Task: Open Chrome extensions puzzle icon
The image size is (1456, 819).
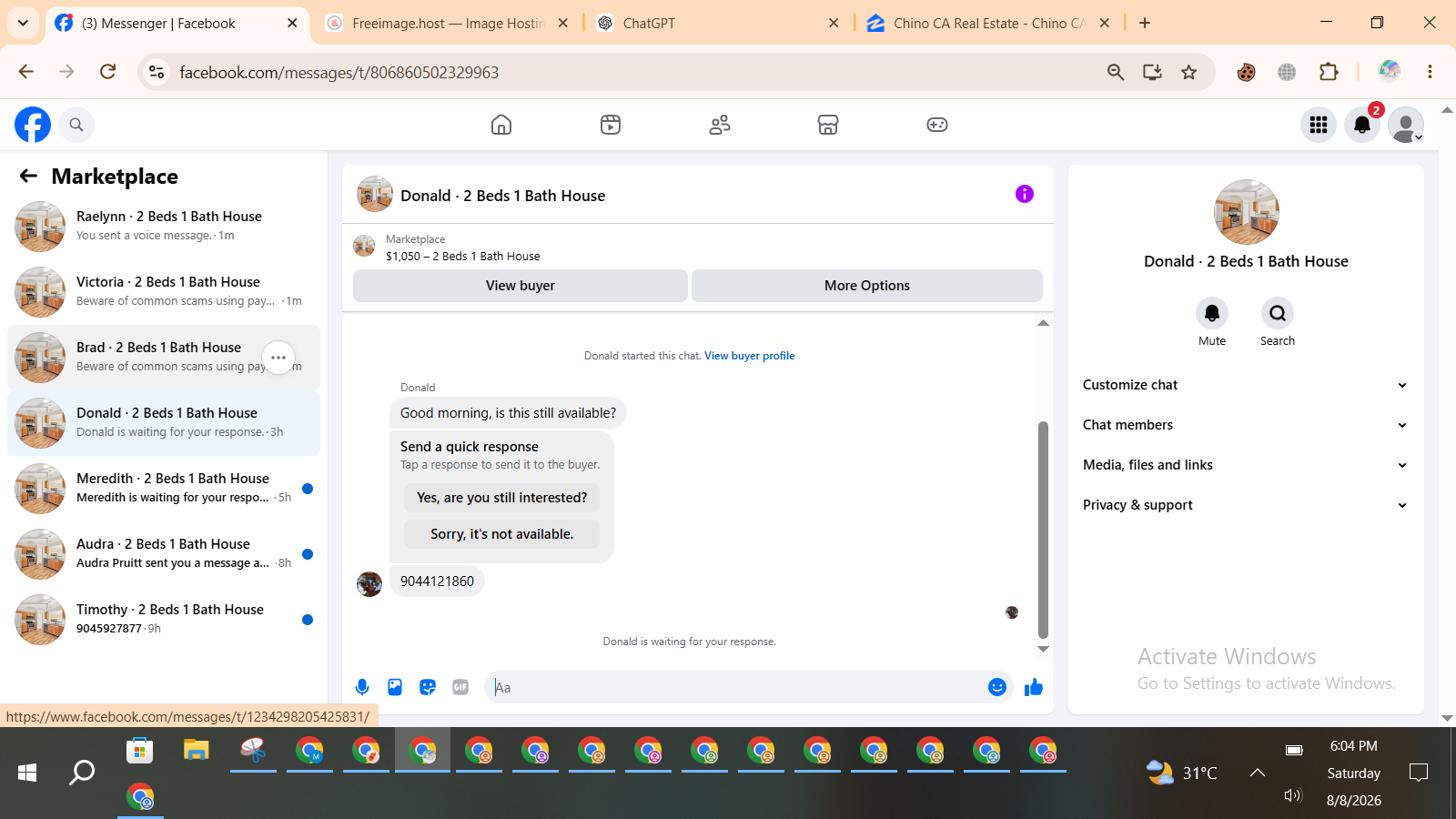Action: coord(1329,72)
